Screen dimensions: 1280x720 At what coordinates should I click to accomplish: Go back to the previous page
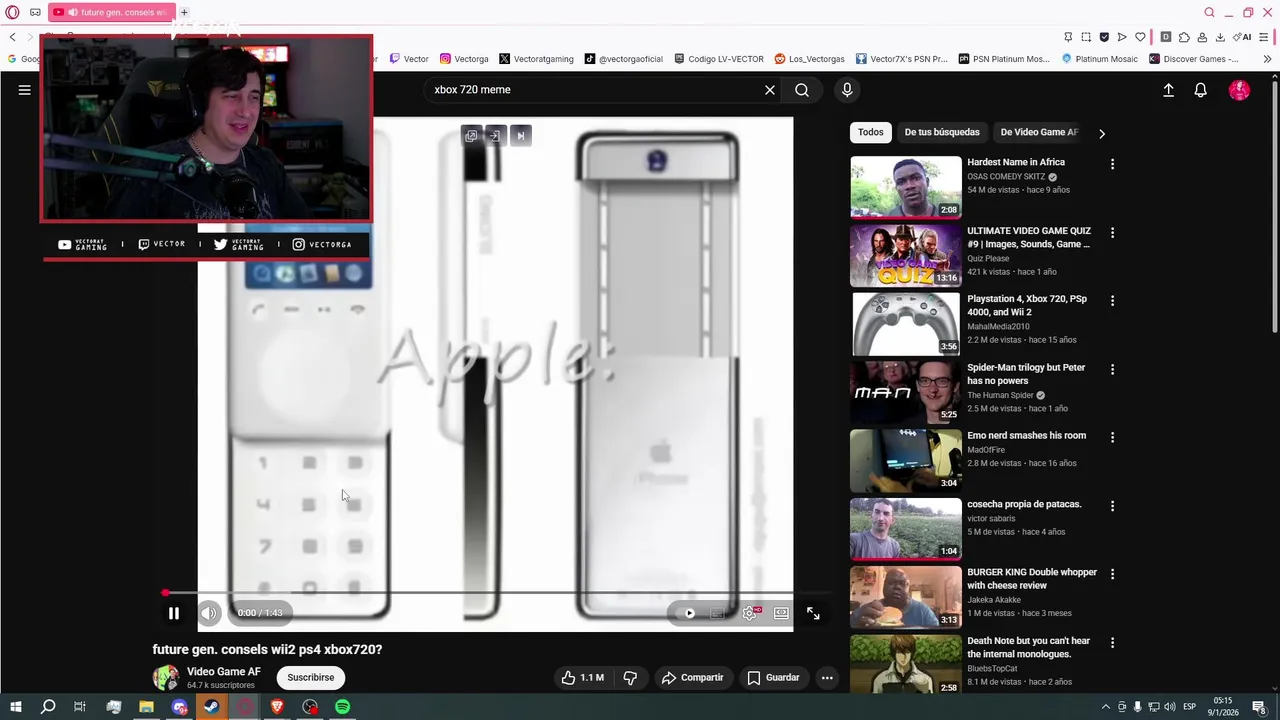12,37
